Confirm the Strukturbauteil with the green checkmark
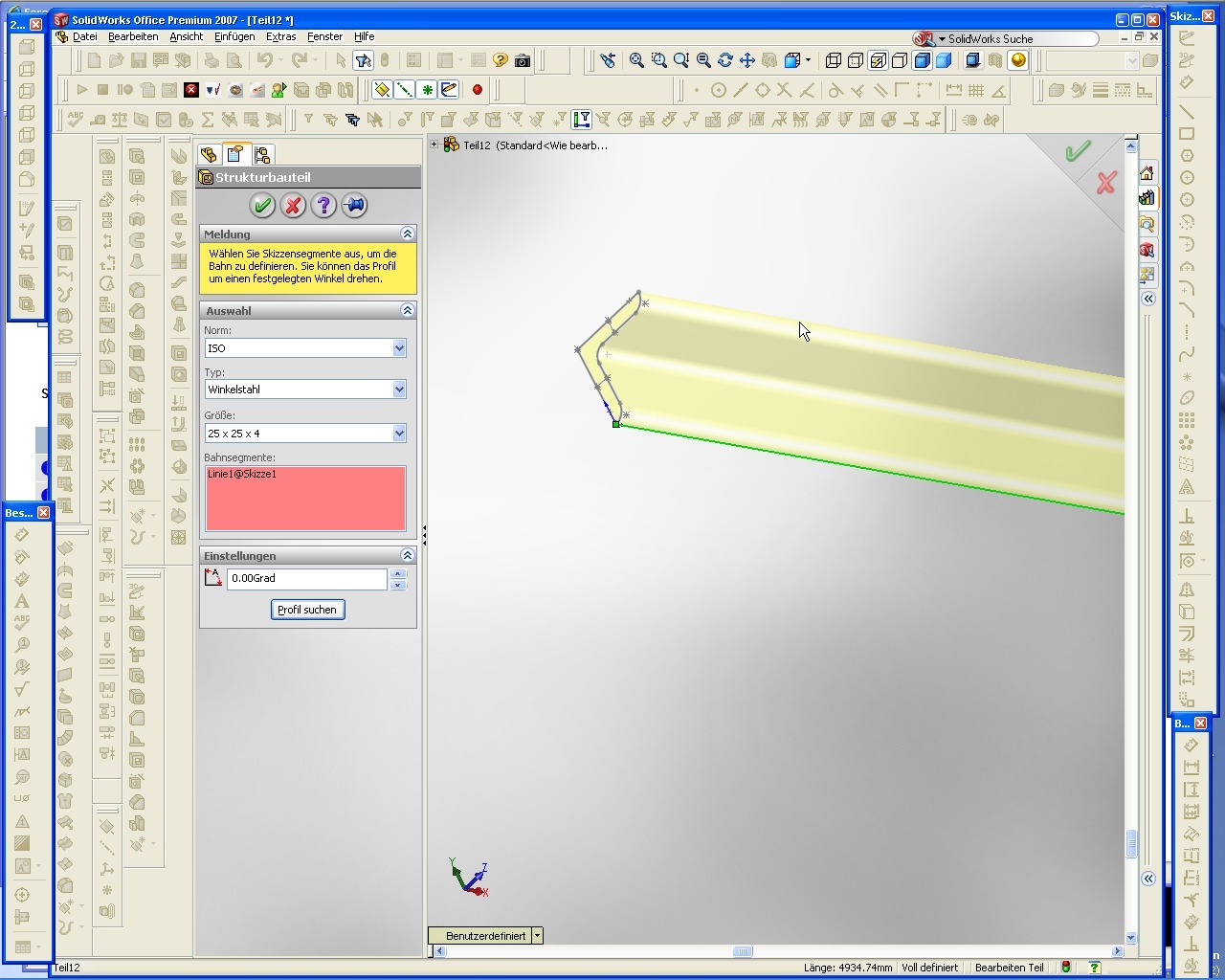Screen dimensions: 1225x980 pyautogui.click(x=262, y=205)
